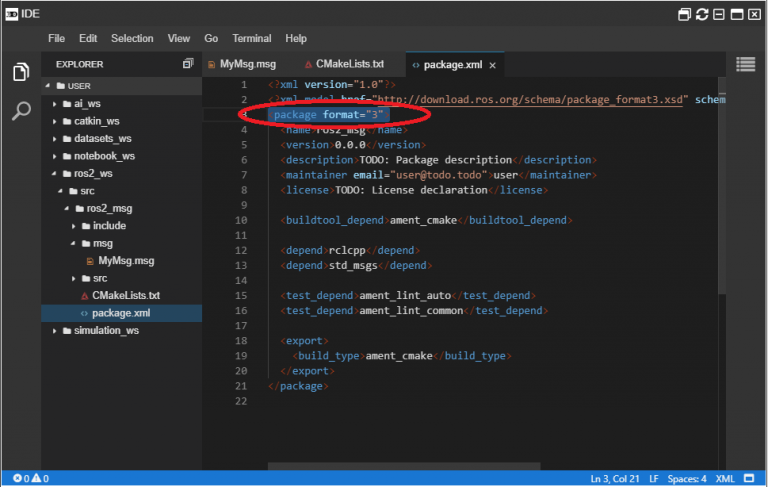Open CMakeLists.txt in the file tree
Screen dimensions: 768x487
(x=126, y=295)
